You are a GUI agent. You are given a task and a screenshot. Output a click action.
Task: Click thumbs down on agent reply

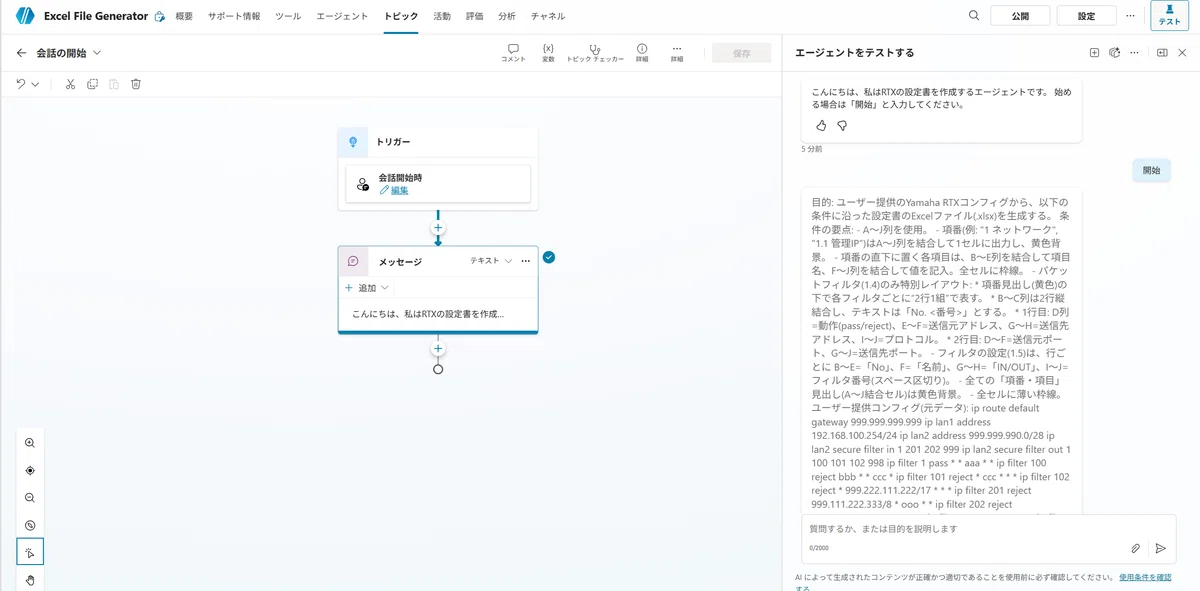tap(842, 126)
